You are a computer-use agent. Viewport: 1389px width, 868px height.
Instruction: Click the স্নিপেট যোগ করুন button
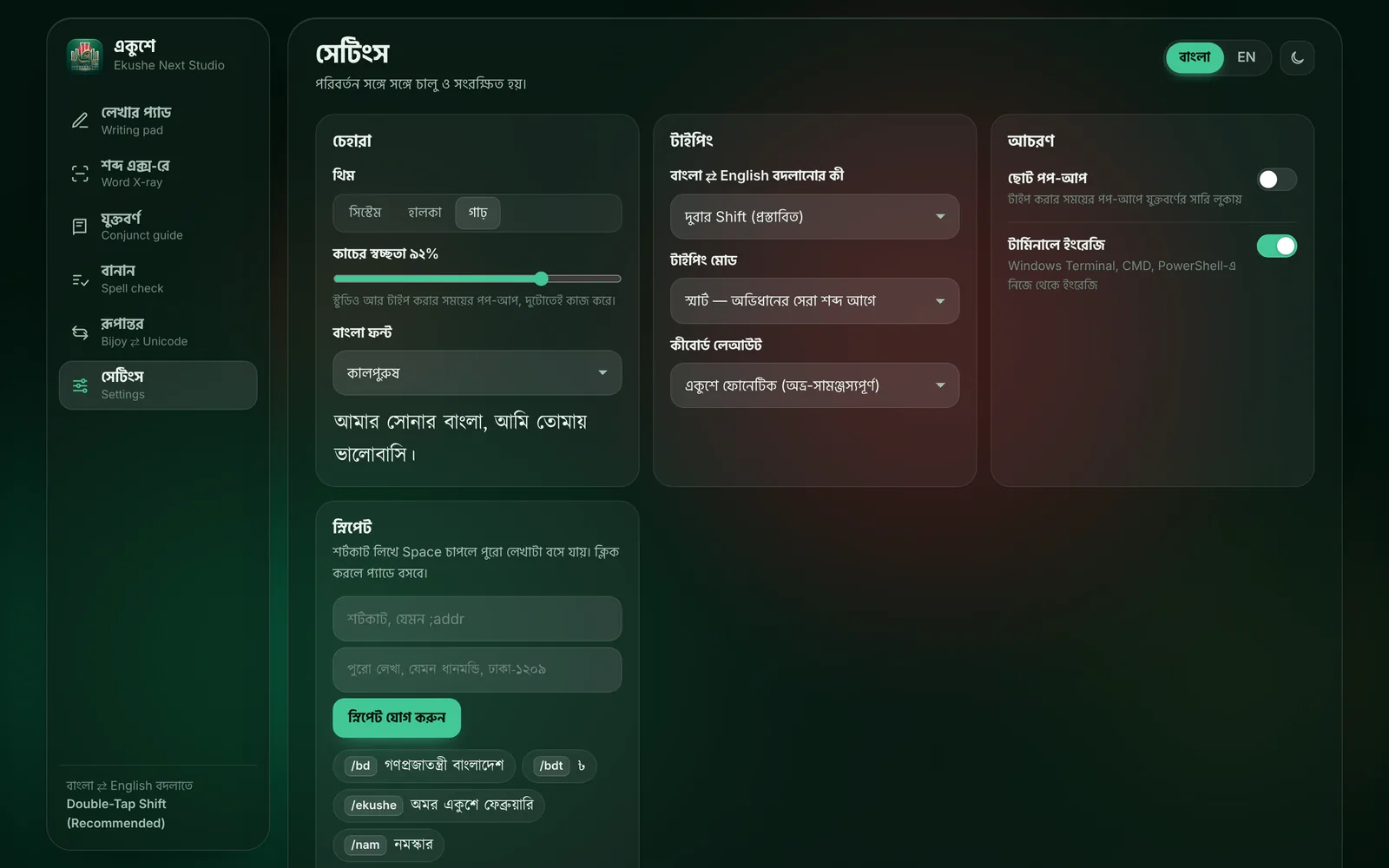397,718
